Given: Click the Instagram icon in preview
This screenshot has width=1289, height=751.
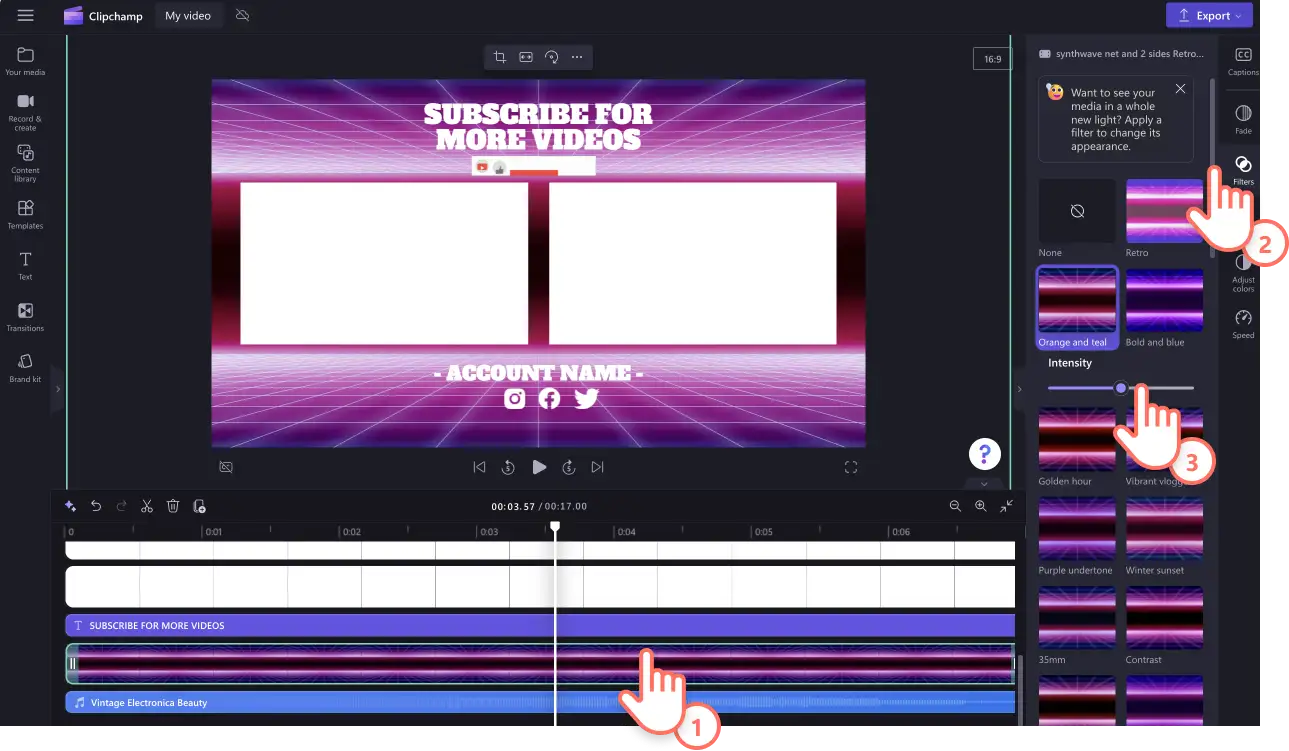Looking at the screenshot, I should [x=514, y=398].
